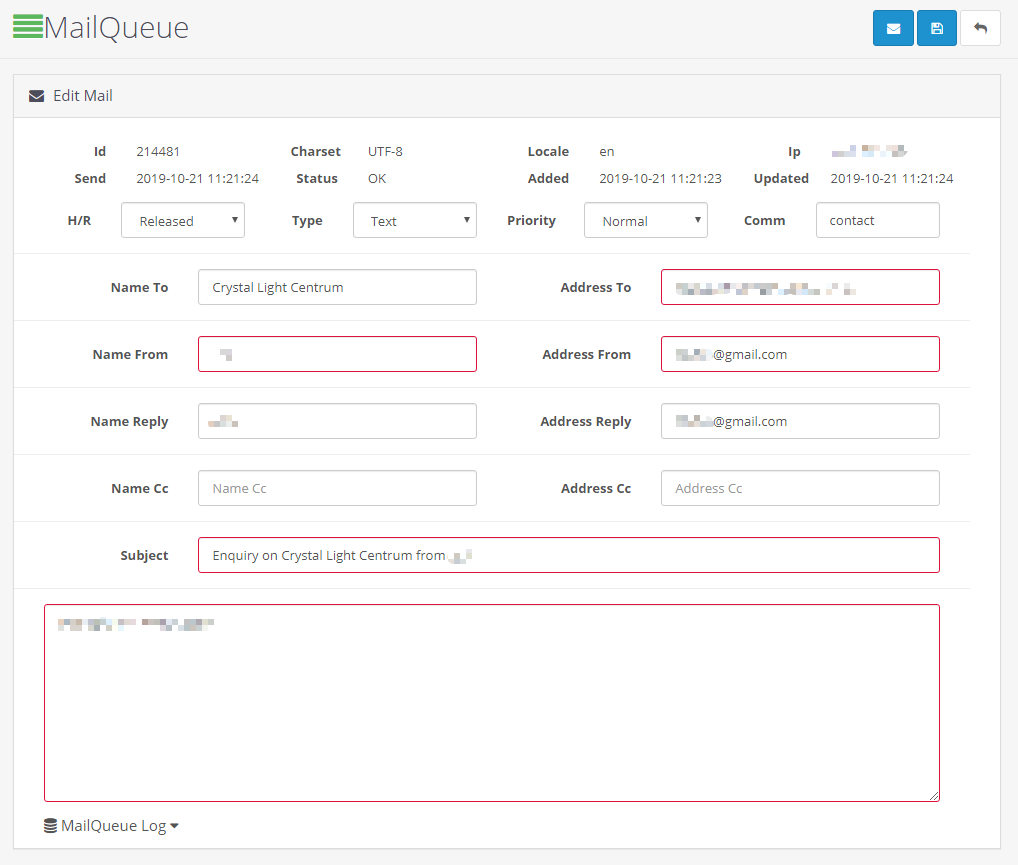Expand the MailQueue Log section
Screen dimensions: 1018x865
coord(111,825)
